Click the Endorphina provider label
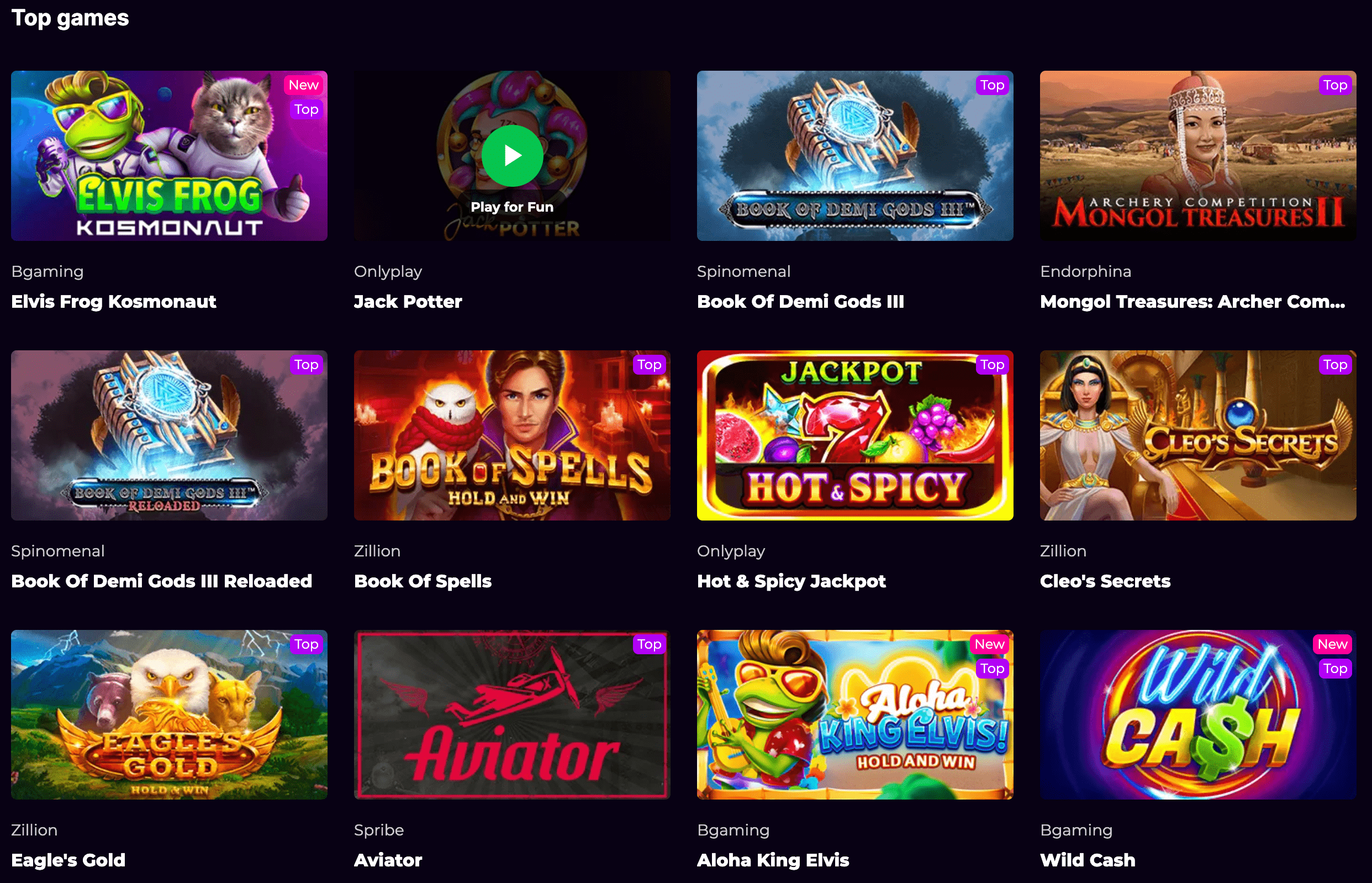The width and height of the screenshot is (1372, 883). pyautogui.click(x=1085, y=271)
